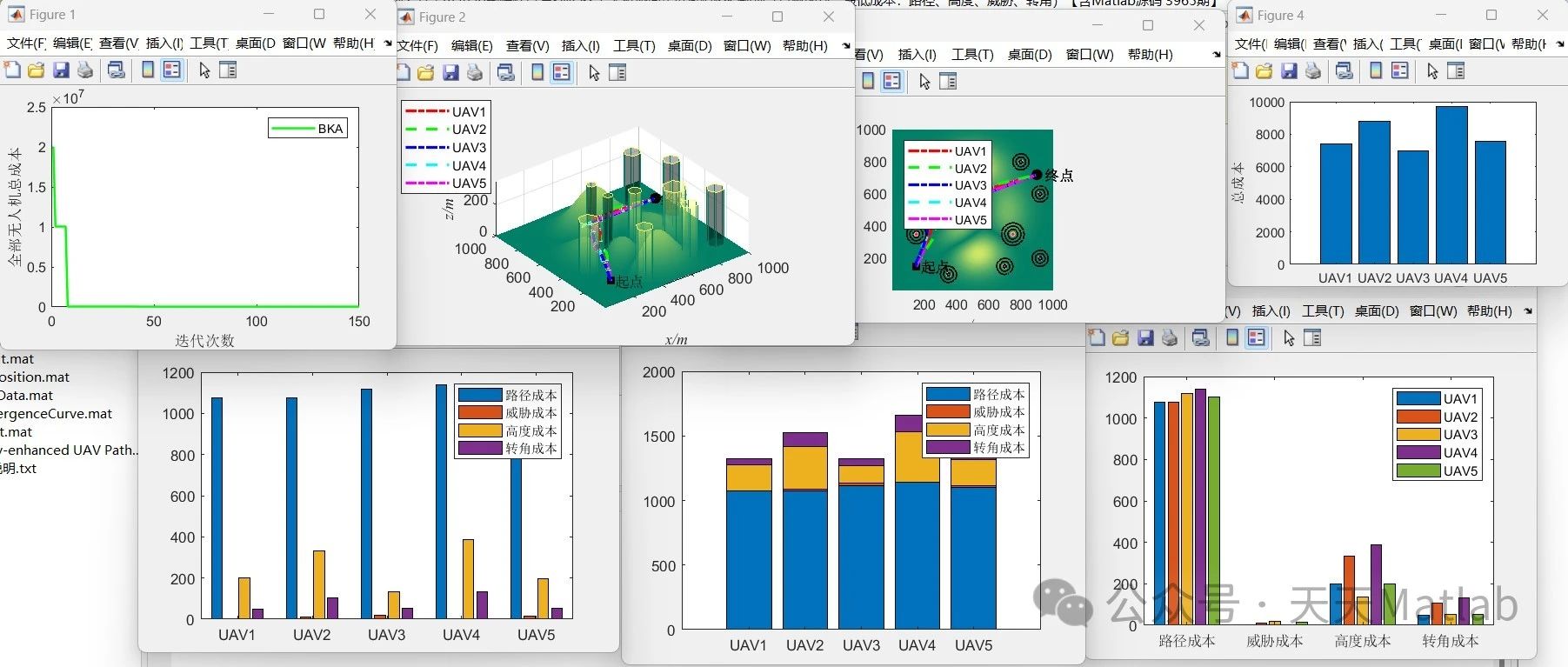1568x667 pixels.
Task: Click Open File icon in Figure 1
Action: 36,70
